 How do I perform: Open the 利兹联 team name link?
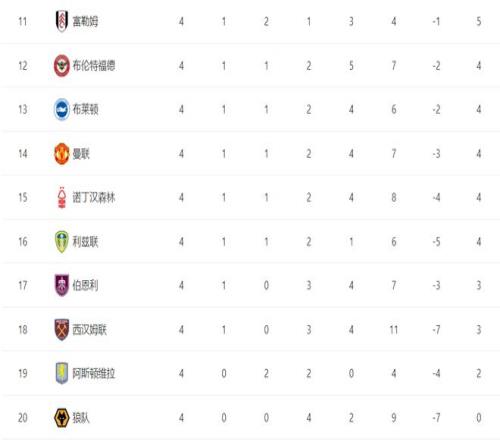[85, 242]
